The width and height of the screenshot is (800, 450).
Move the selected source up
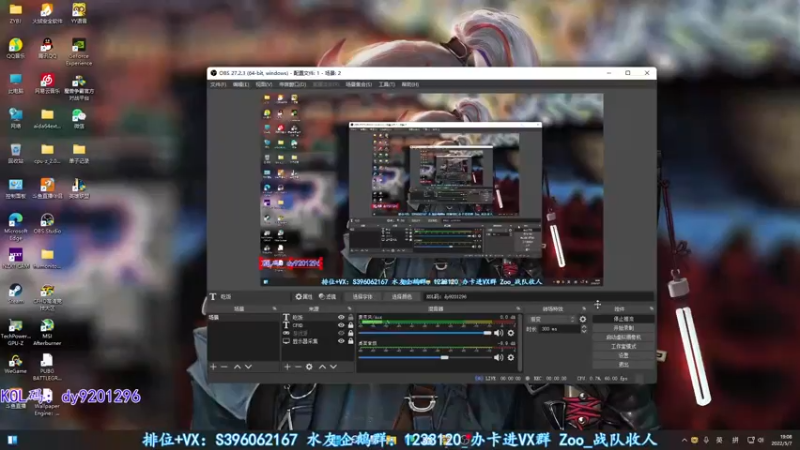[322, 366]
